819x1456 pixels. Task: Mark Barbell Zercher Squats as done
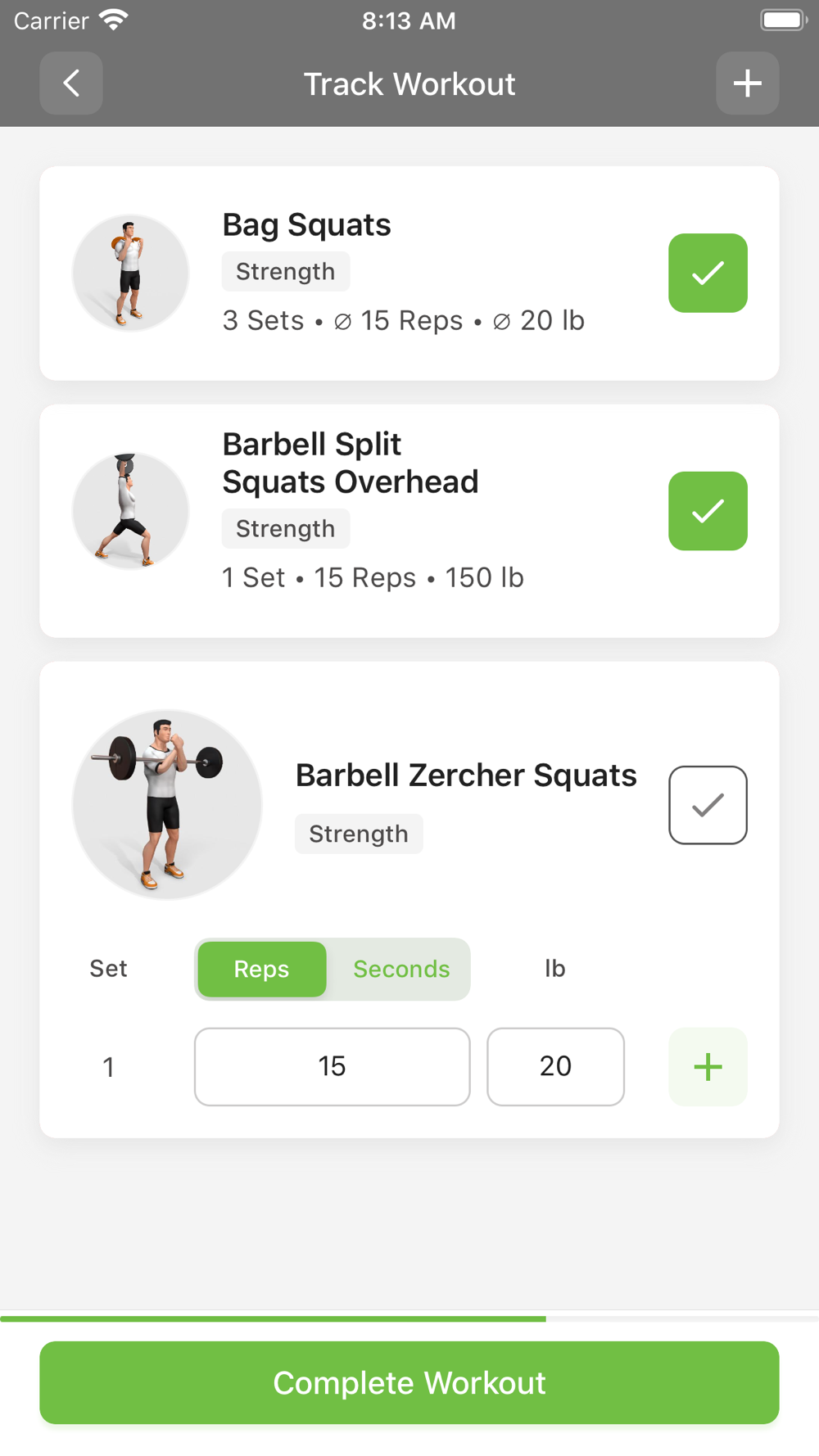[708, 805]
